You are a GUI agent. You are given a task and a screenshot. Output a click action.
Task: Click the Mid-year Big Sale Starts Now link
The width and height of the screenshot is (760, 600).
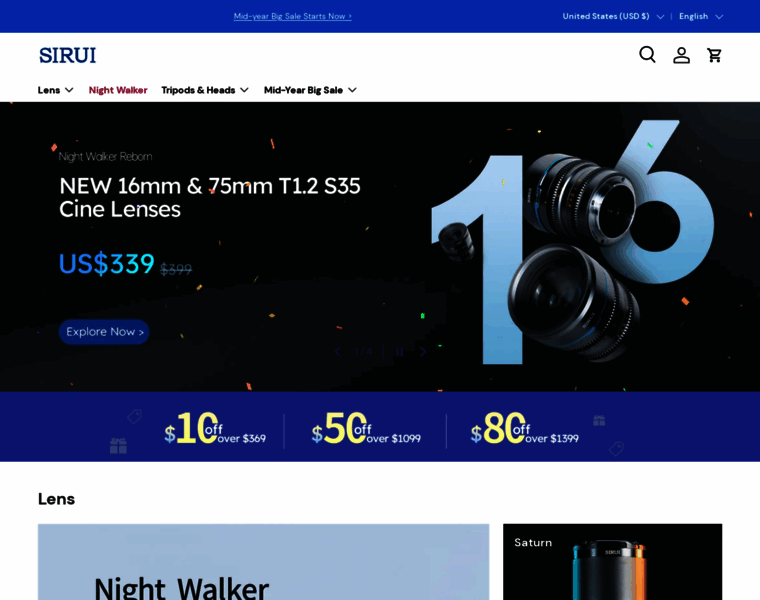point(292,16)
